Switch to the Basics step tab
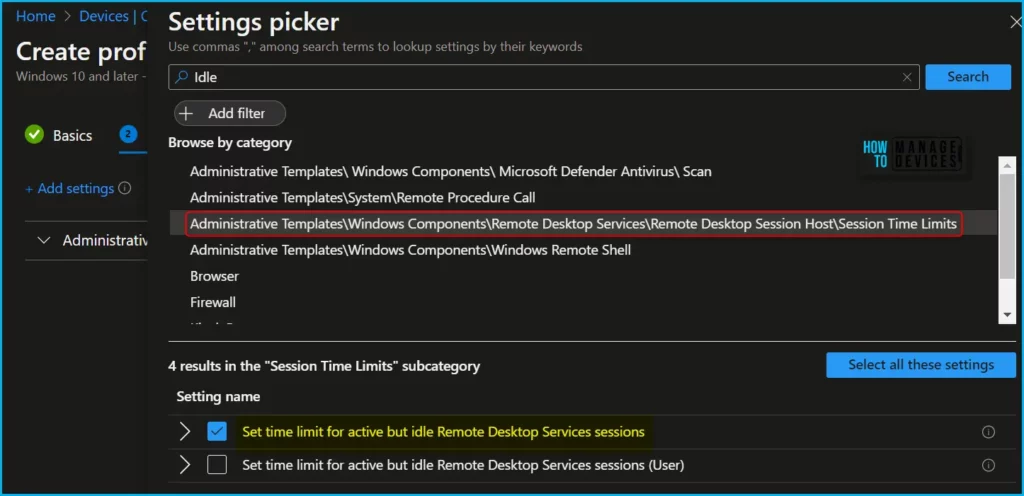 tap(72, 136)
